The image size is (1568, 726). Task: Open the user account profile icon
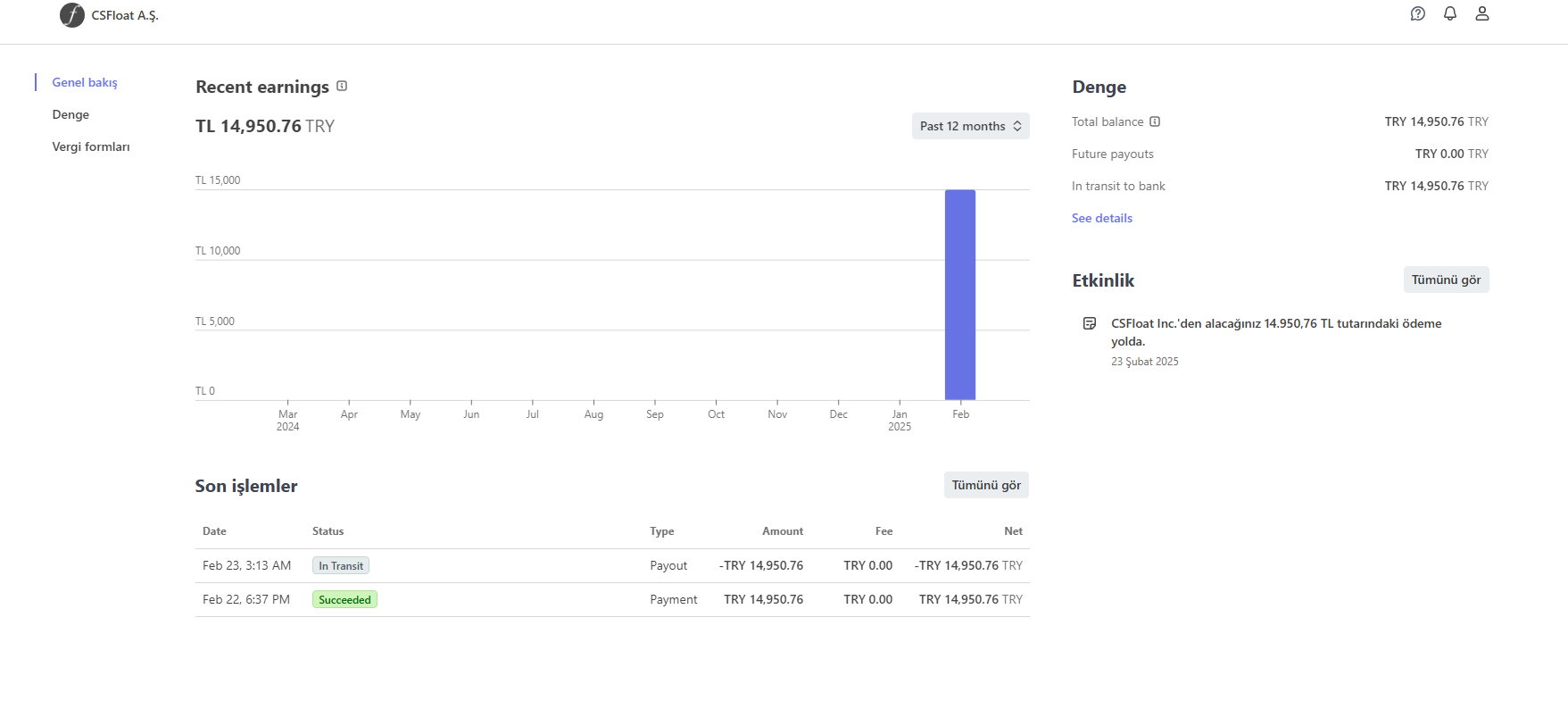1482,13
